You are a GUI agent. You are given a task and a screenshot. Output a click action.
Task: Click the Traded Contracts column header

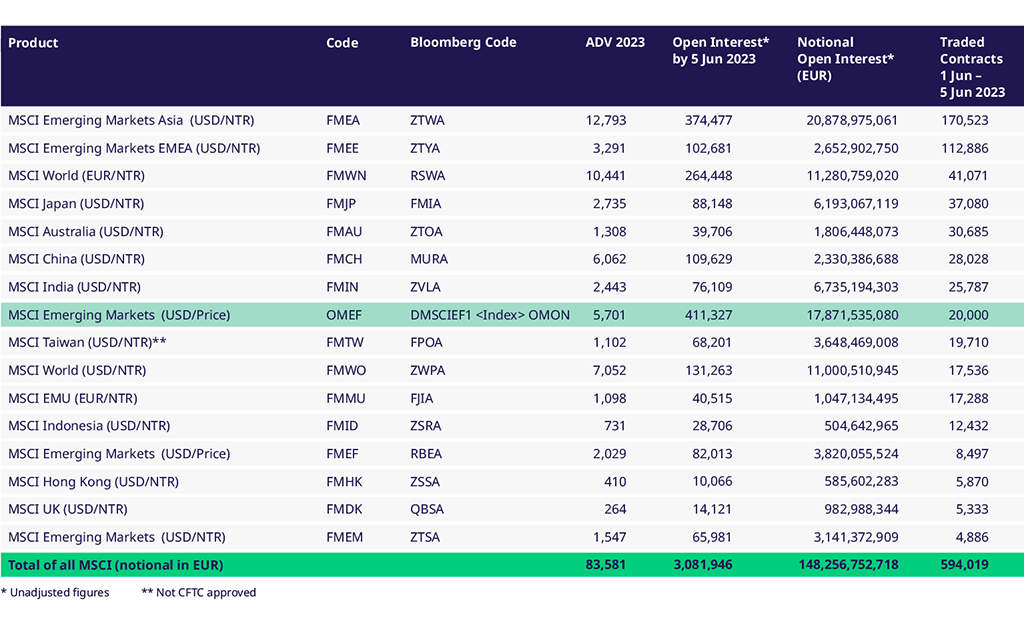972,67
